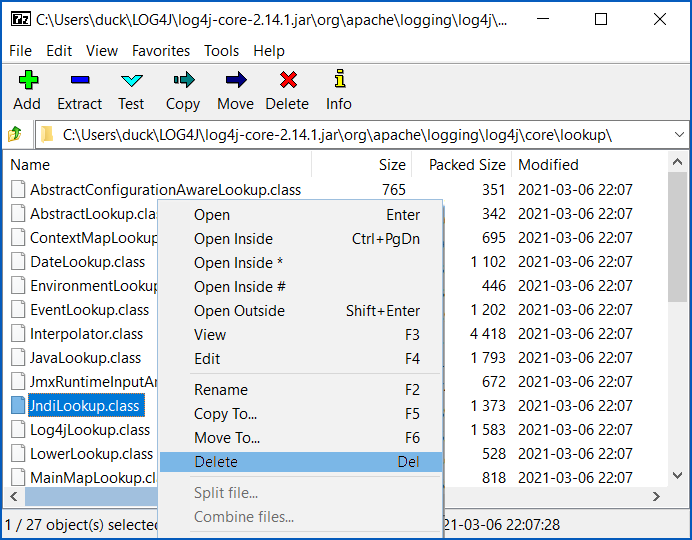Click the file icon of DateLookup.class
Image resolution: width=692 pixels, height=540 pixels.
18,261
